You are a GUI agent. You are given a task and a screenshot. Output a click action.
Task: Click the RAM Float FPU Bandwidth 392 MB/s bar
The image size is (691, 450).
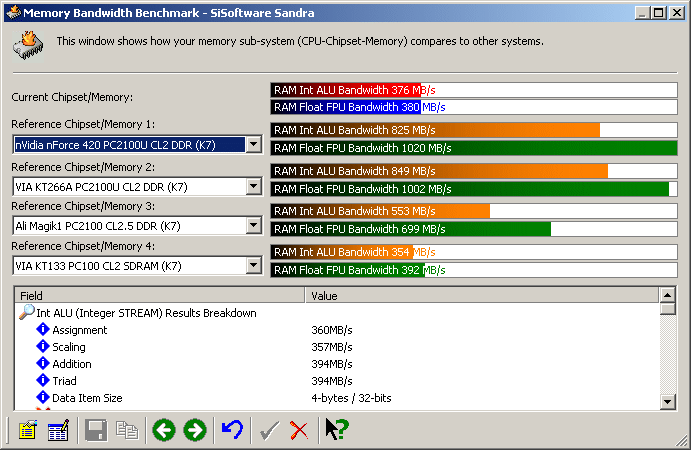click(474, 270)
